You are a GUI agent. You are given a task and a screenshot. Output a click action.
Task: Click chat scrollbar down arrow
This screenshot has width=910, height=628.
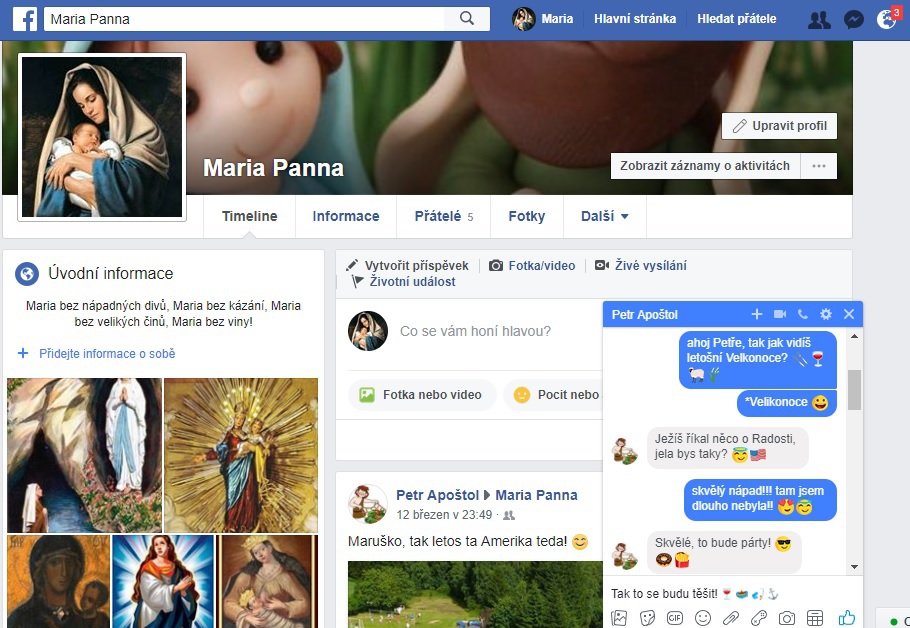854,567
